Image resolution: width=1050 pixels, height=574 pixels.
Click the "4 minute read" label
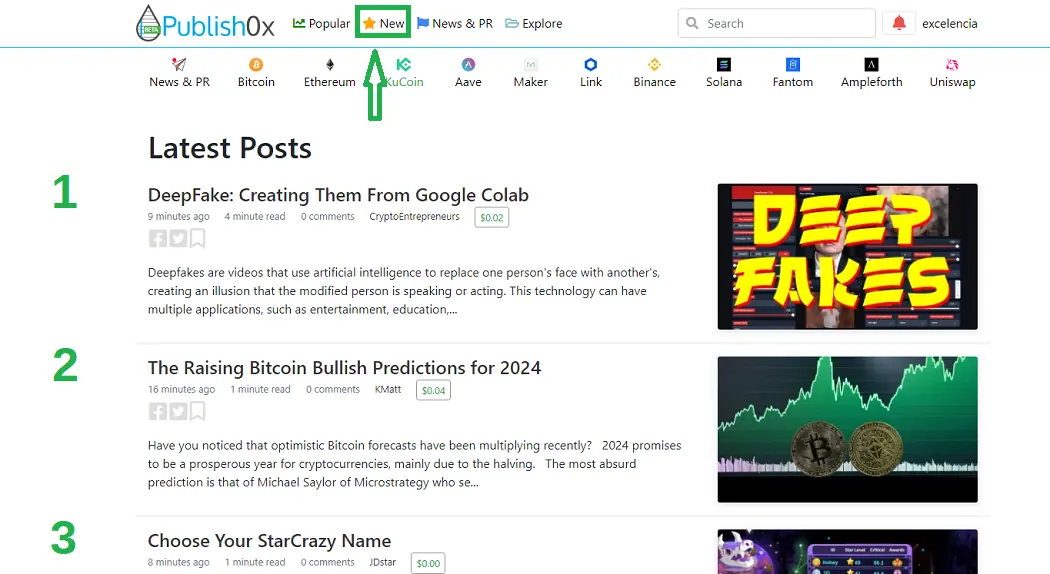[254, 216]
